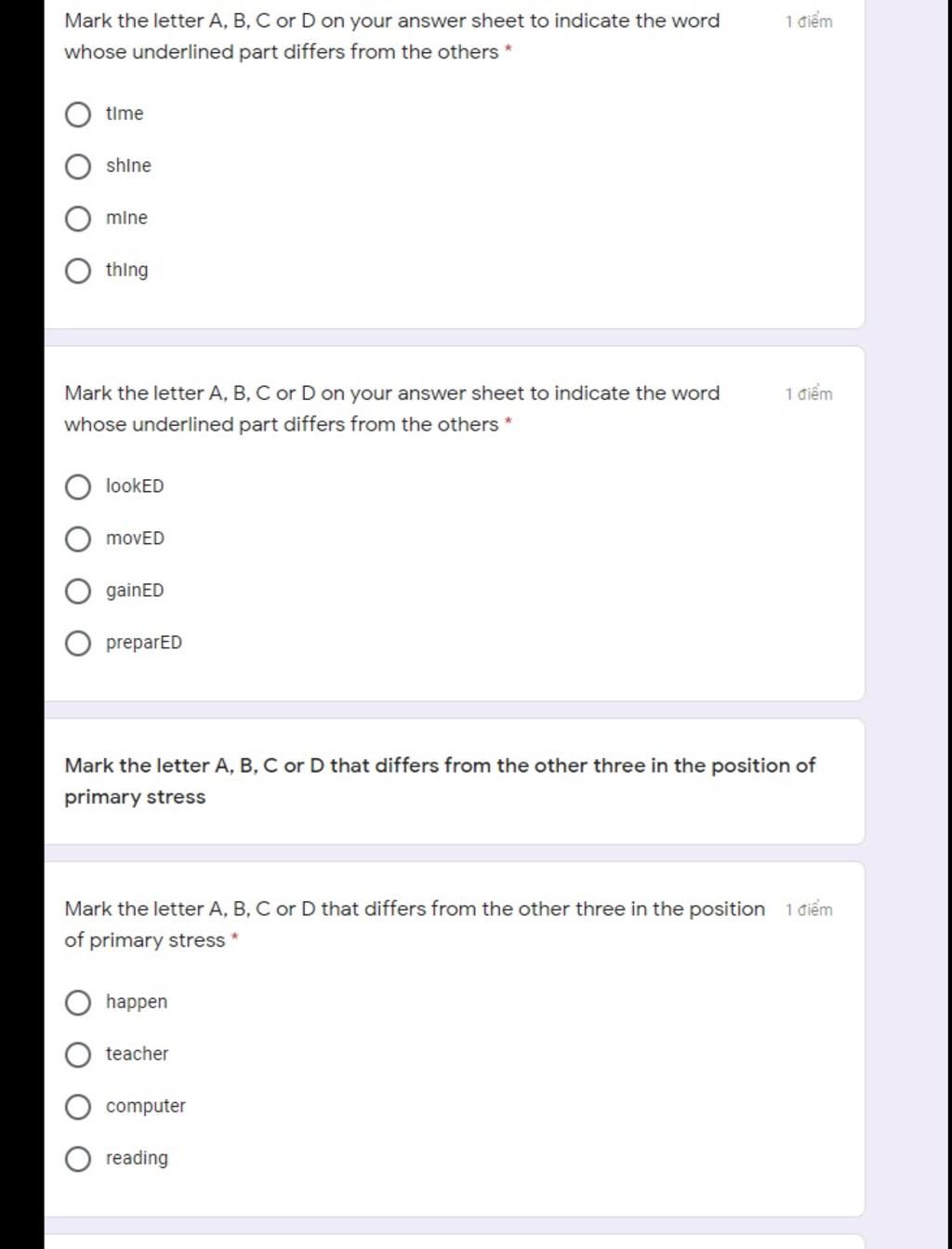Click the stress question title above 'happen'

pyautogui.click(x=415, y=924)
